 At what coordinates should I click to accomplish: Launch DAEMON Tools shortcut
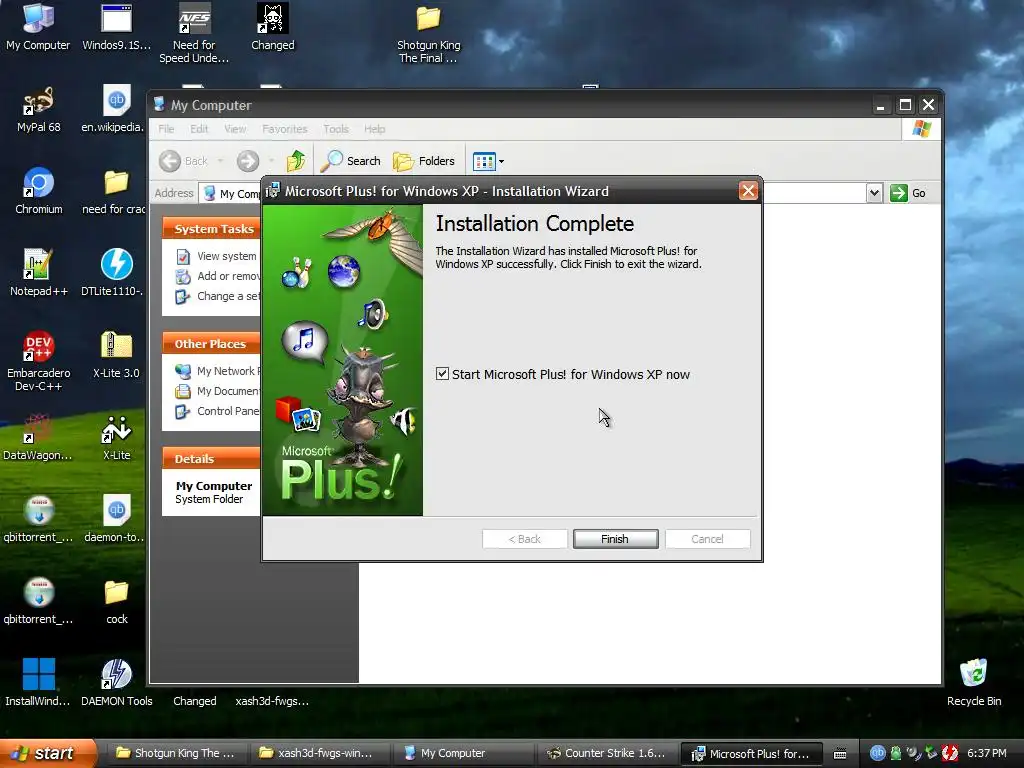[116, 682]
